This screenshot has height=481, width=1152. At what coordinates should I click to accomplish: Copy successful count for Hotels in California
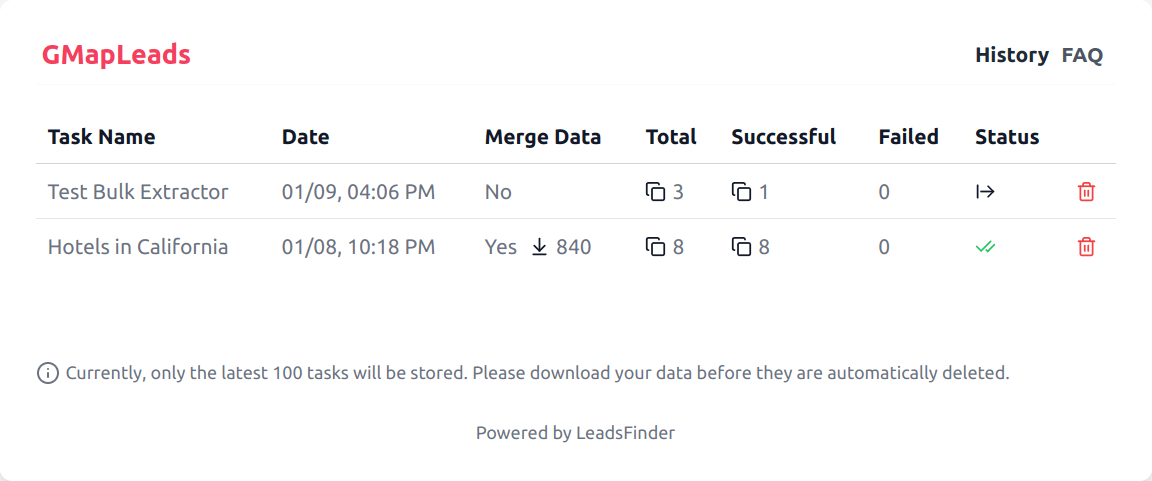[x=741, y=247]
